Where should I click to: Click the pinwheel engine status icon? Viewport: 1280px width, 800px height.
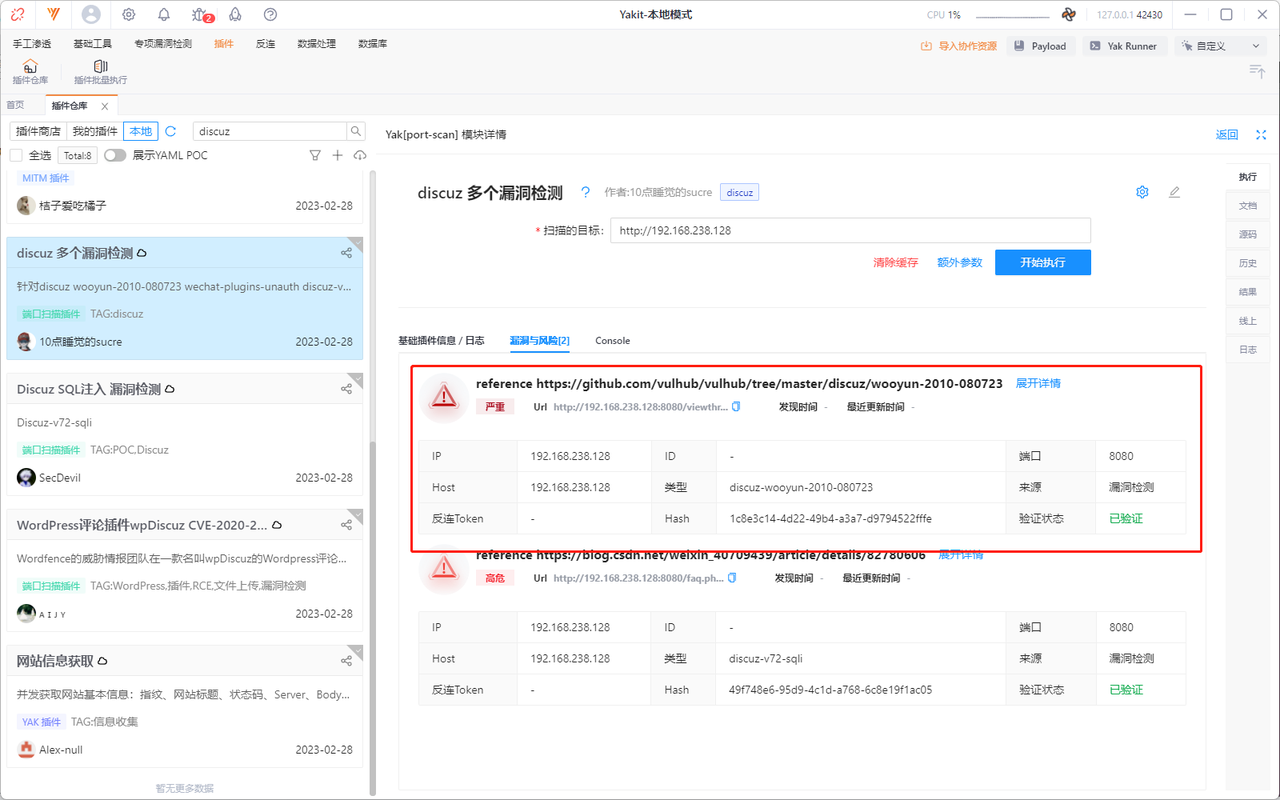point(1068,14)
